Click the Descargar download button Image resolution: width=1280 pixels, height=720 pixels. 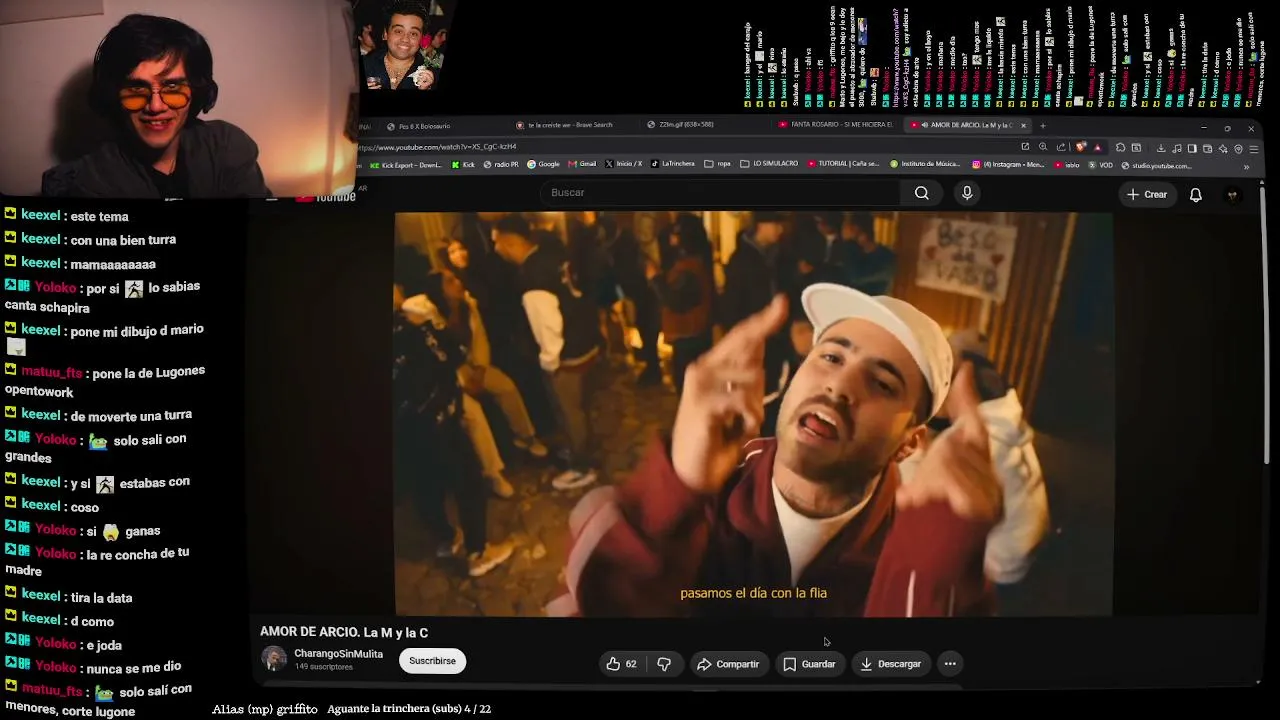click(890, 664)
